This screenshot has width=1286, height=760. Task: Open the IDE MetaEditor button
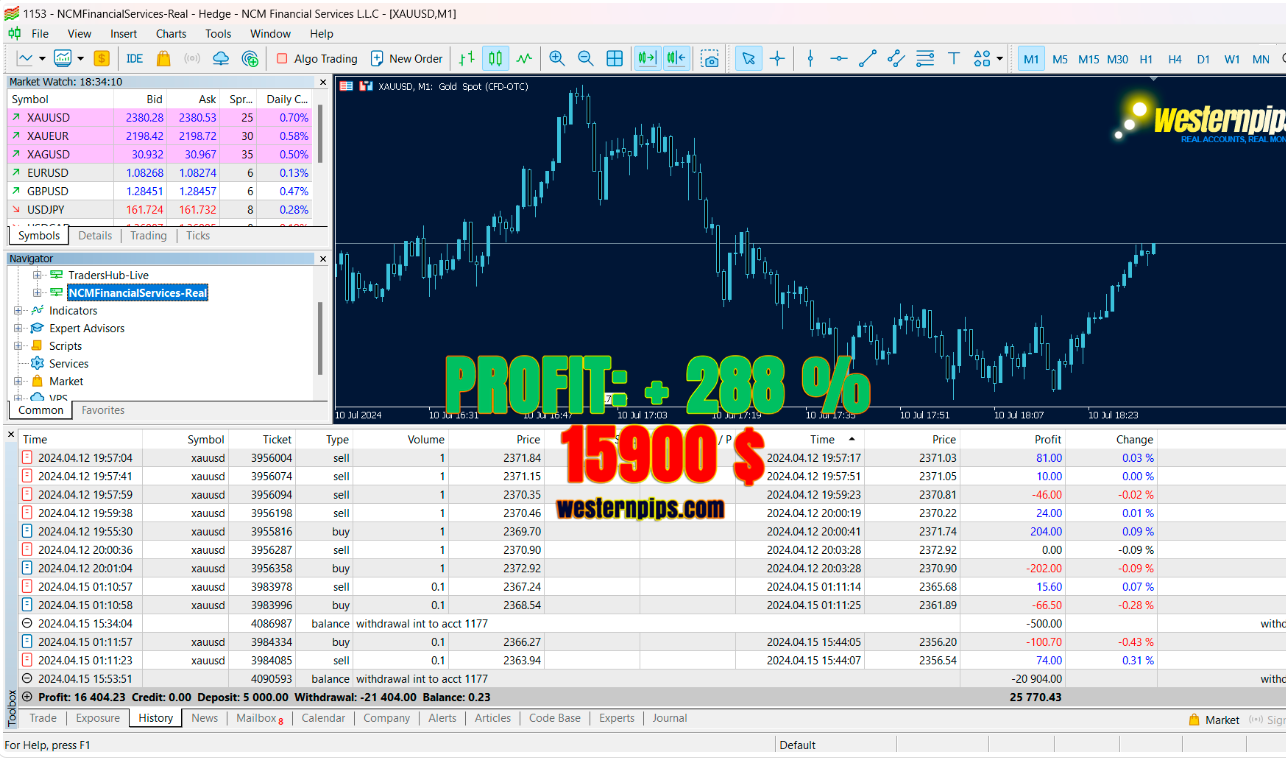coord(135,59)
